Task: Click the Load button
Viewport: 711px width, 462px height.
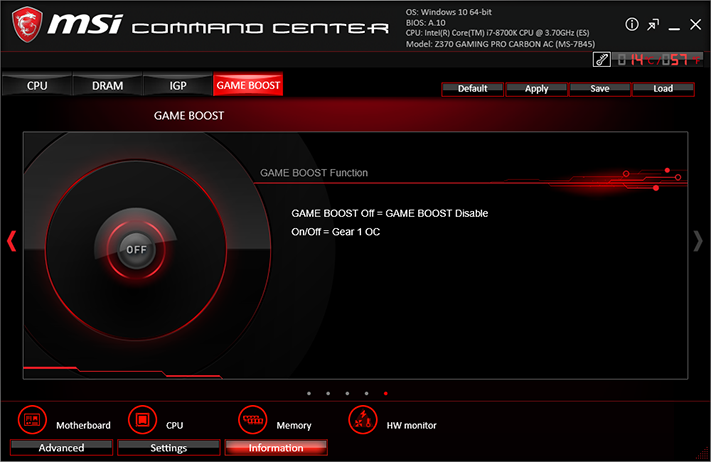Action: click(663, 89)
